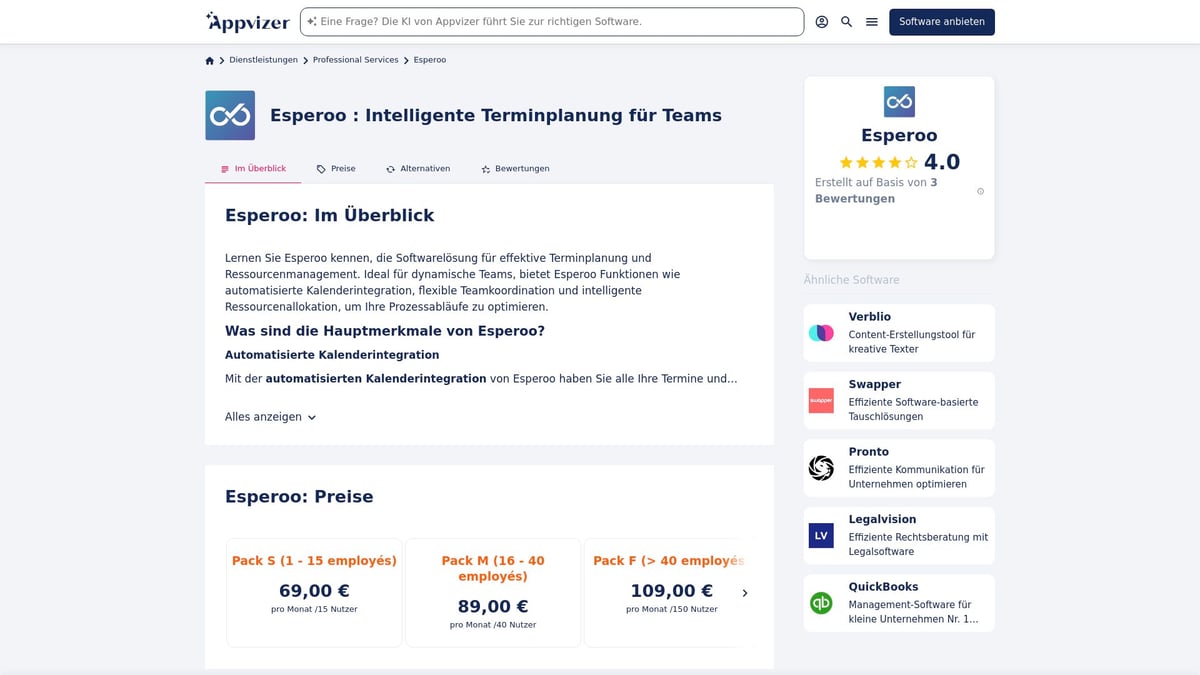Focus the Appvizer AI search field
This screenshot has width=1200, height=675.
552,22
